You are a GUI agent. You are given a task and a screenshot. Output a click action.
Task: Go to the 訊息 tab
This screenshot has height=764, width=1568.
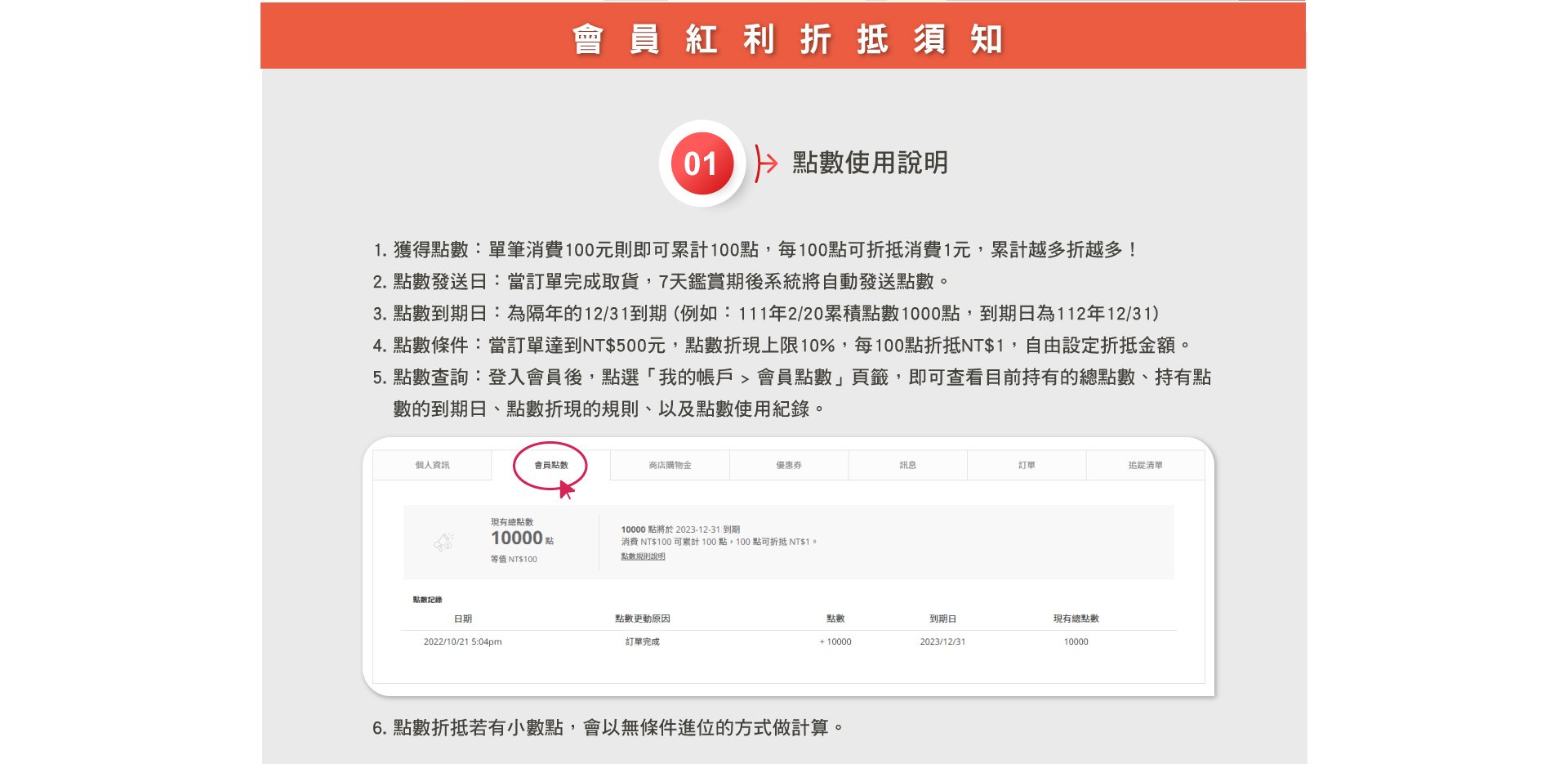(907, 465)
